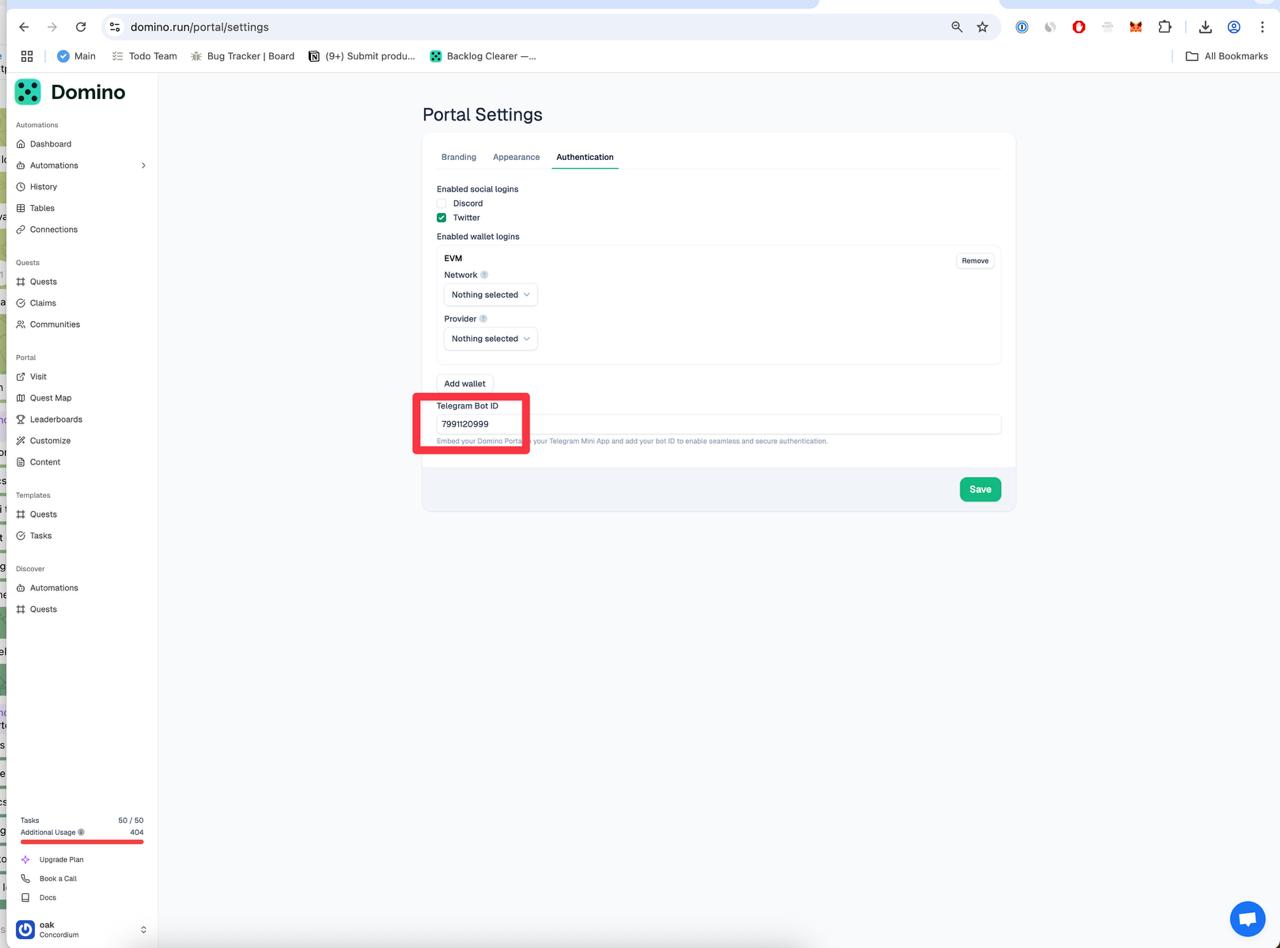Switch to the Branding tab
Image resolution: width=1280 pixels, height=948 pixels.
tap(458, 157)
